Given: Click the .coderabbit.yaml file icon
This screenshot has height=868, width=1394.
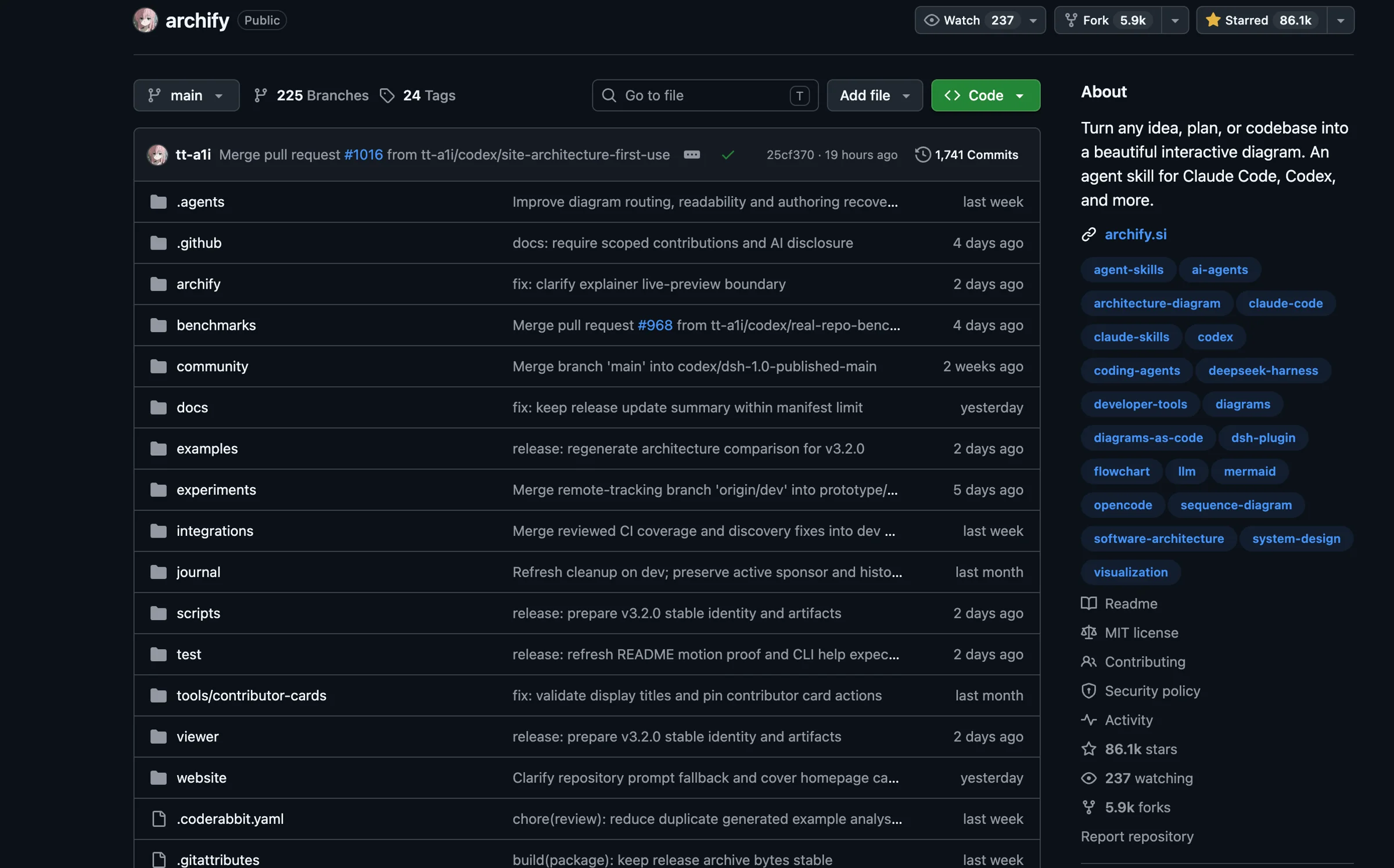Looking at the screenshot, I should click(x=159, y=819).
